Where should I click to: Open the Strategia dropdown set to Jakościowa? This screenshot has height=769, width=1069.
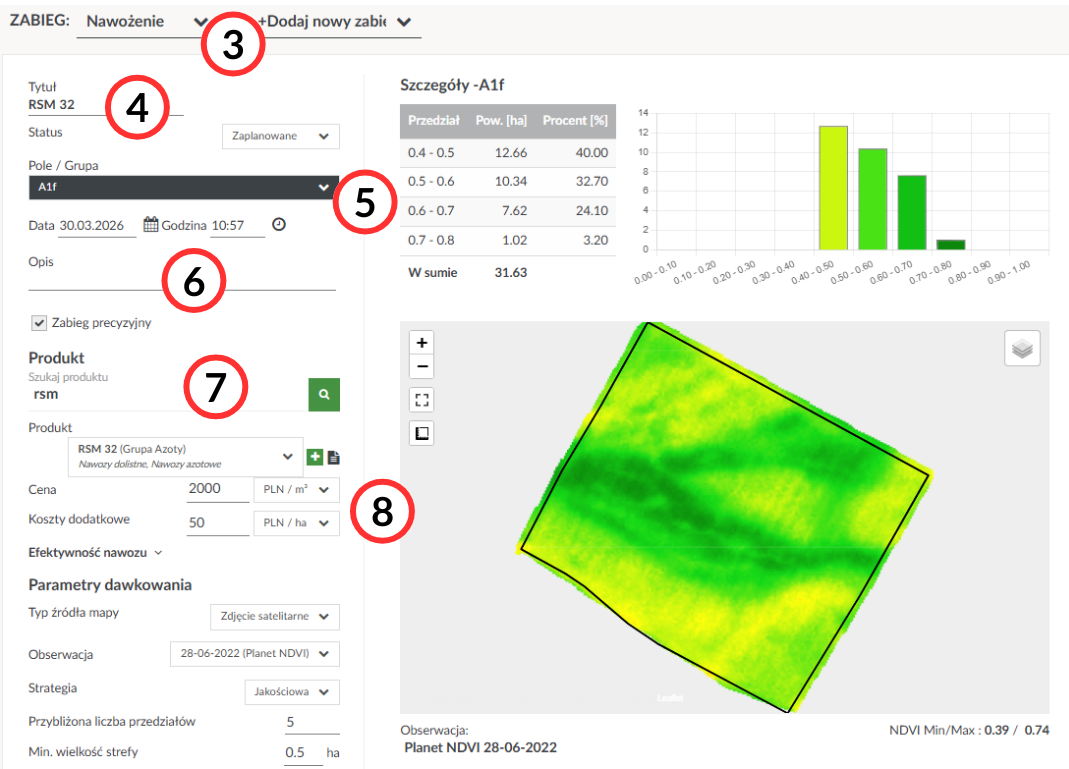tap(292, 692)
